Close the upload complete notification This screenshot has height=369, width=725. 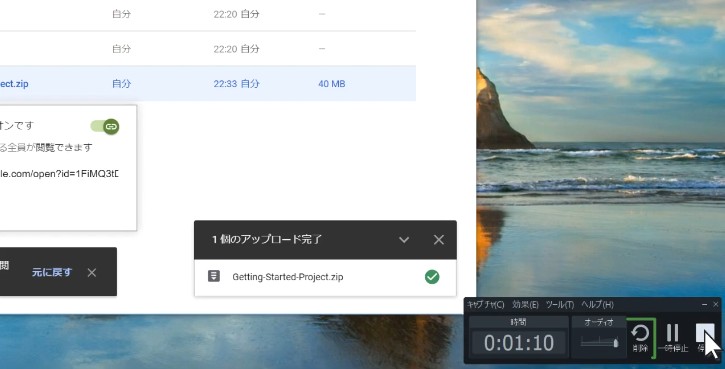click(x=439, y=240)
